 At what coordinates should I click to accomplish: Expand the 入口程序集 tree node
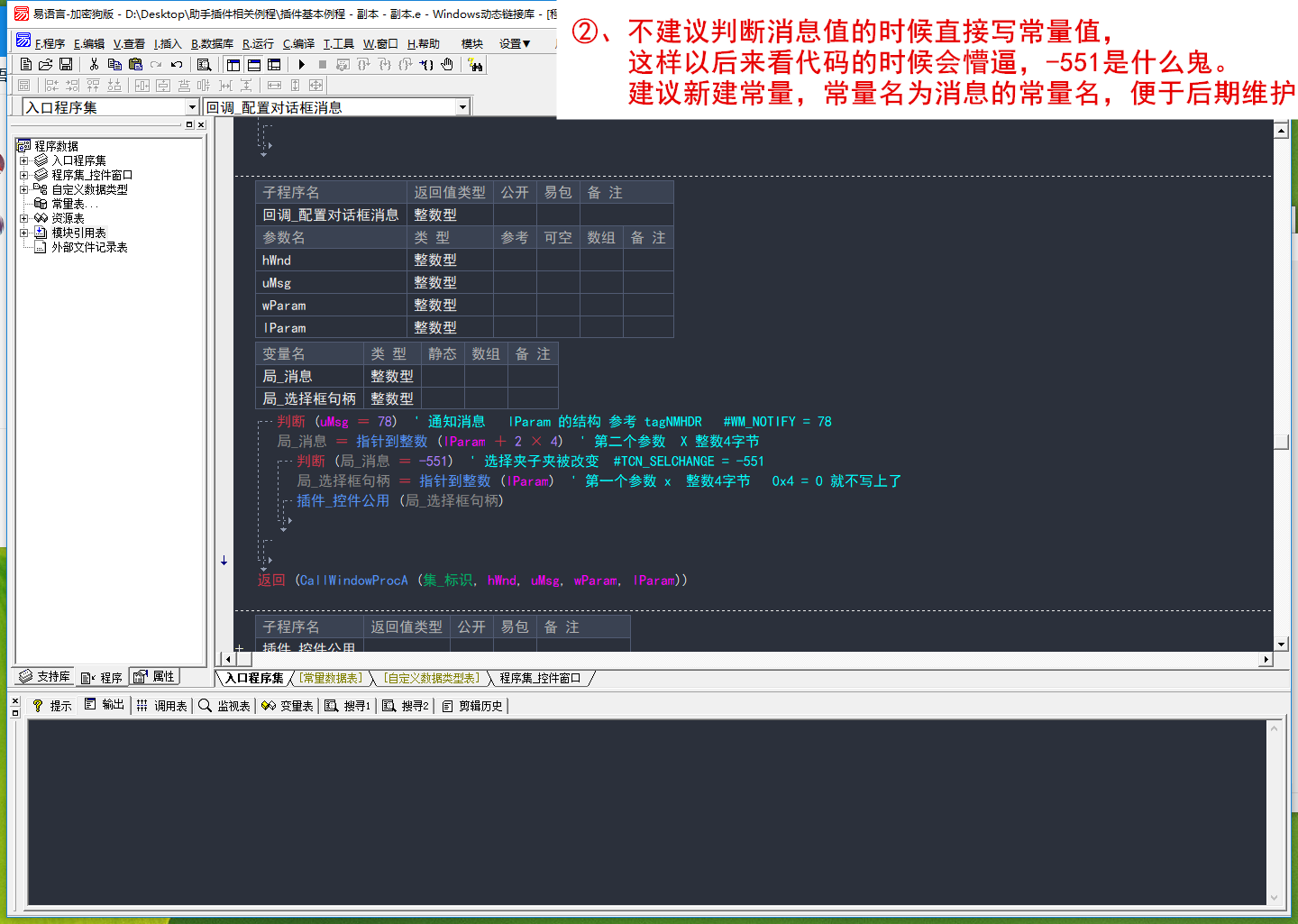point(24,160)
